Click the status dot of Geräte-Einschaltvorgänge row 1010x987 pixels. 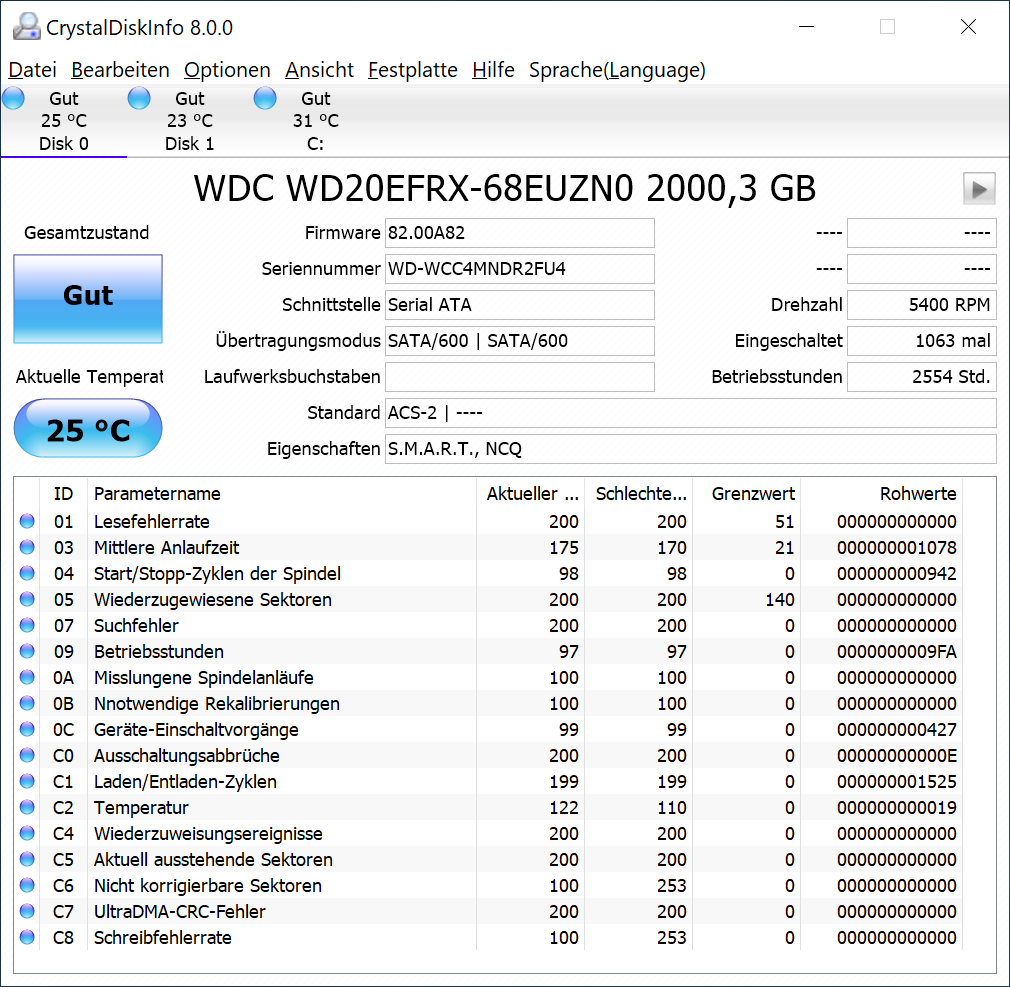[x=27, y=729]
